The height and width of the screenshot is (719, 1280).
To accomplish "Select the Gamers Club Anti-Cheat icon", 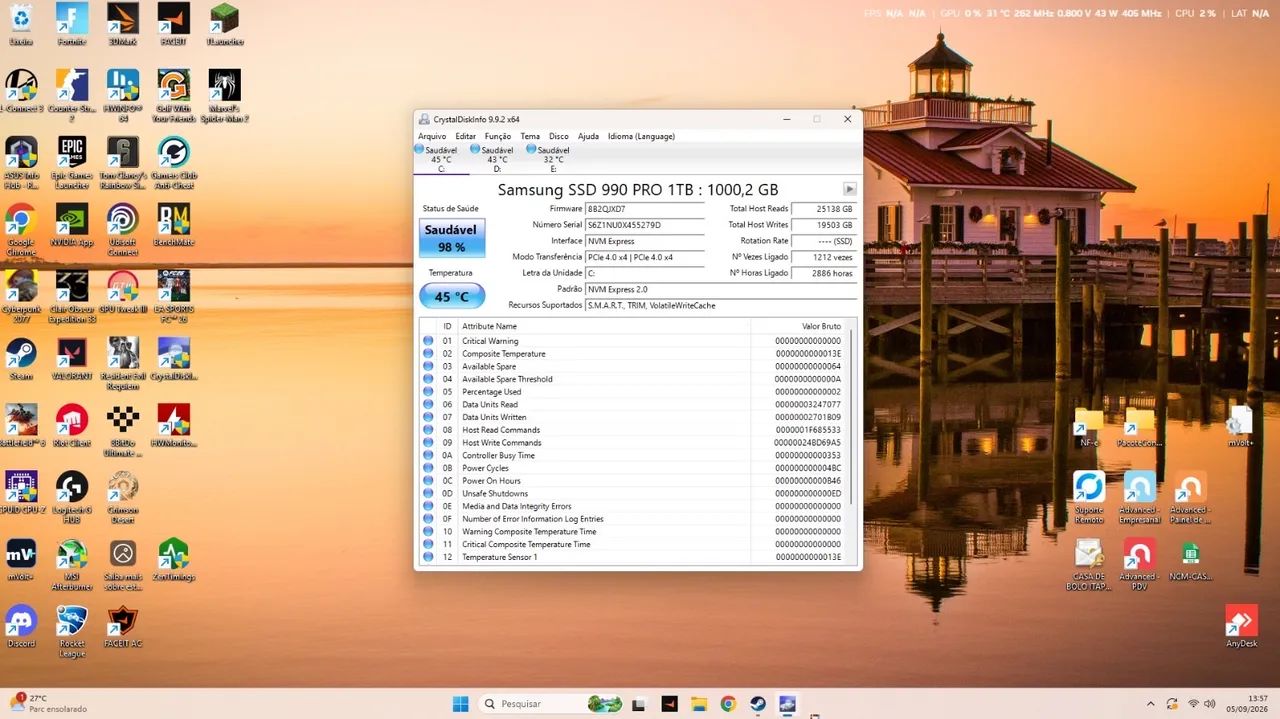I will tap(173, 162).
